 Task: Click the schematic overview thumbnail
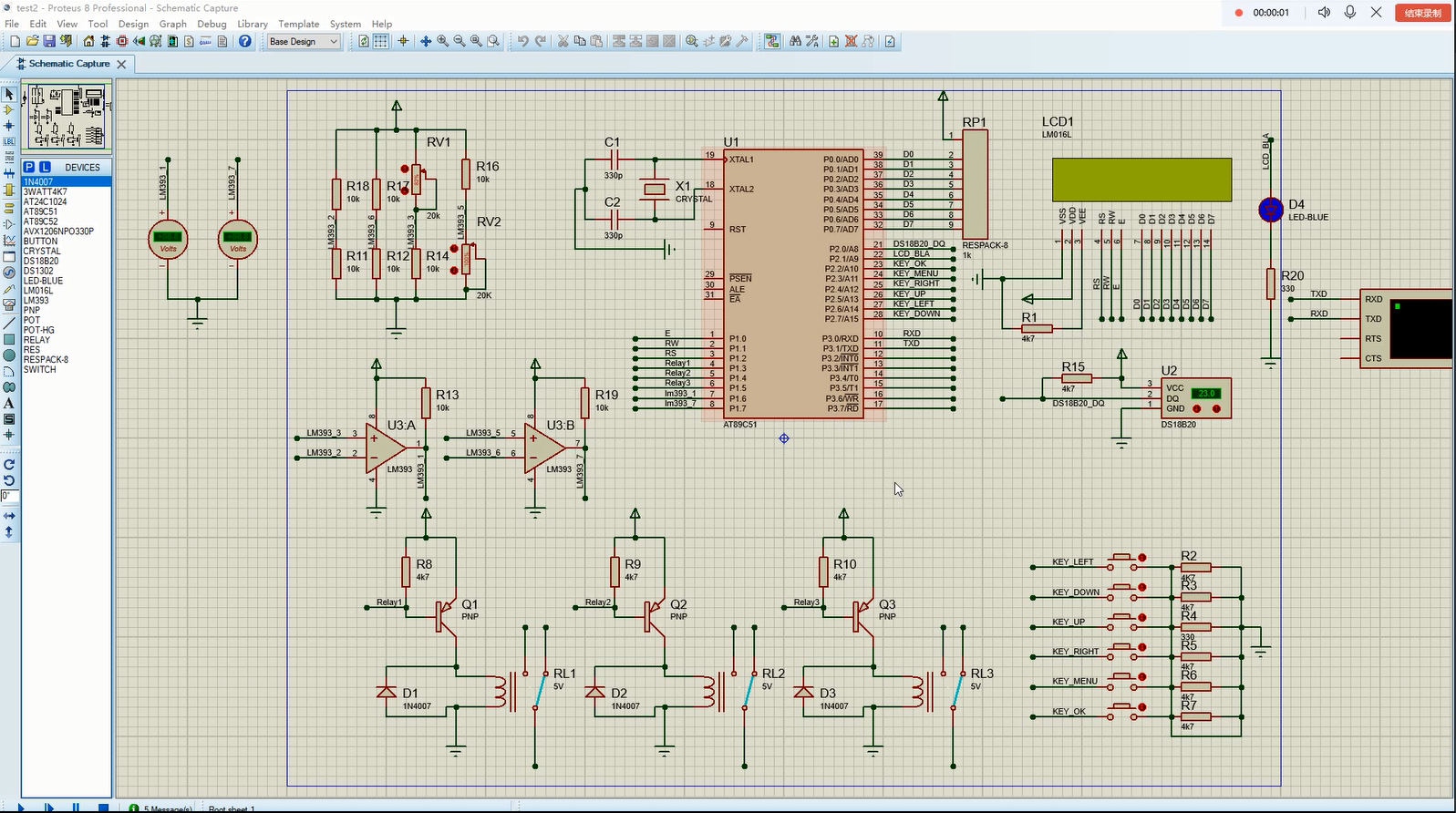(67, 116)
